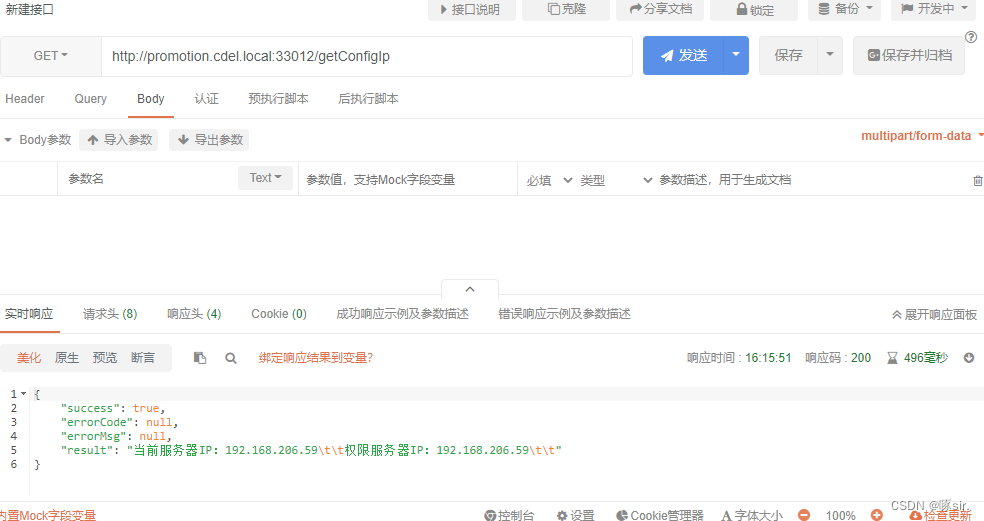Click the 检查更新 check update
984x521 pixels.
(x=941, y=515)
